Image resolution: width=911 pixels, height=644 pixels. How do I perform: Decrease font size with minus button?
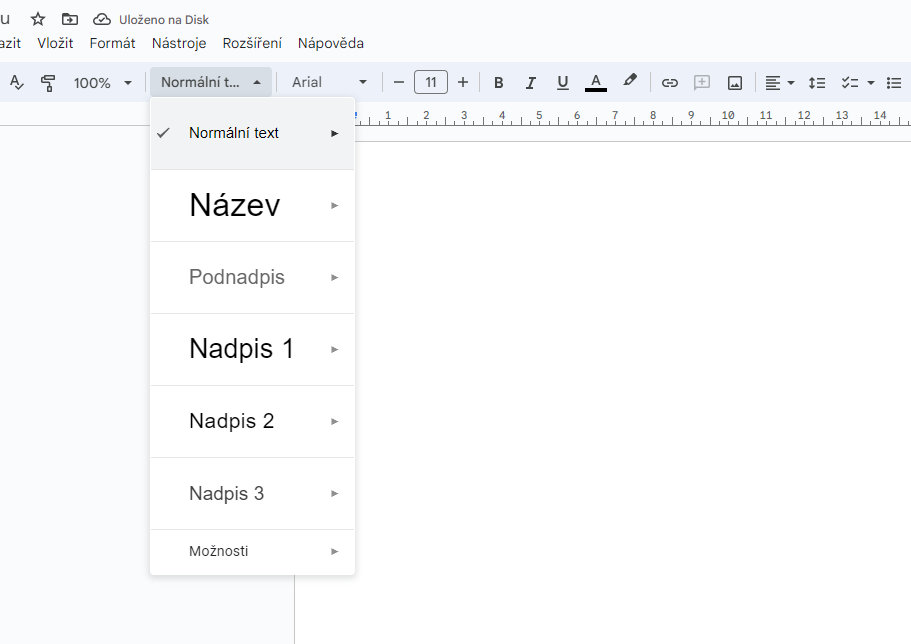pos(399,82)
